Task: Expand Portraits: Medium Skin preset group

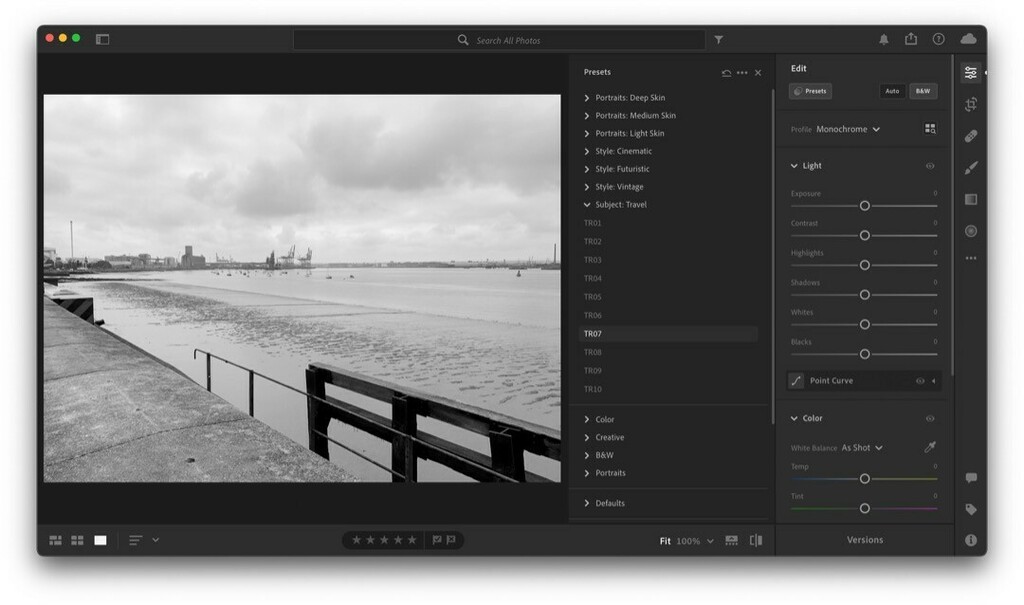Action: 586,116
